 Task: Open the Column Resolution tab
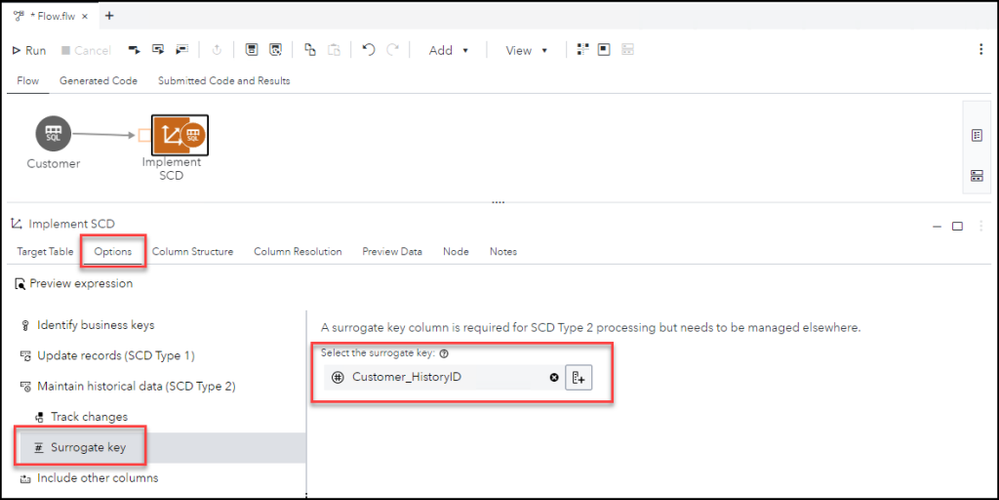298,252
